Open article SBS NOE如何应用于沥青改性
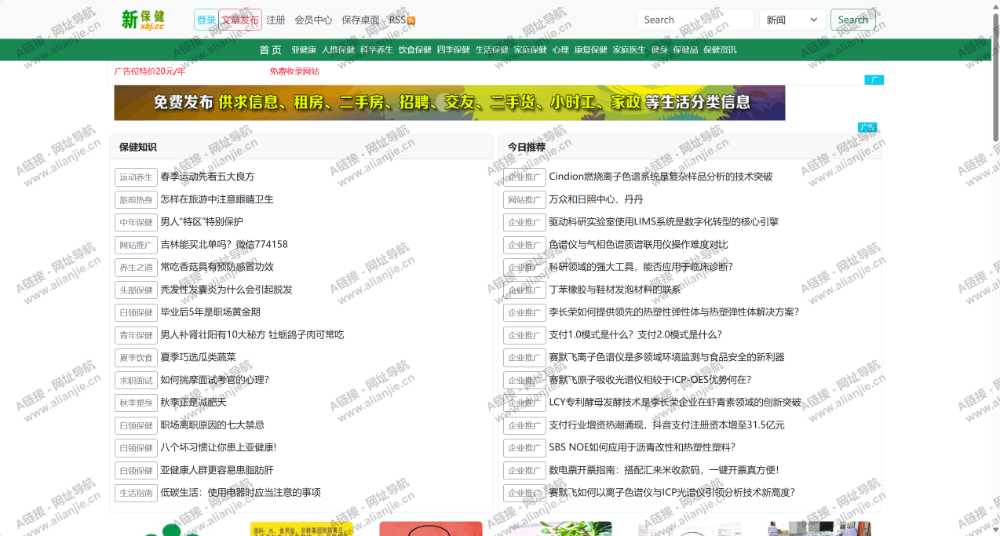The width and height of the screenshot is (1000, 536). 642,447
